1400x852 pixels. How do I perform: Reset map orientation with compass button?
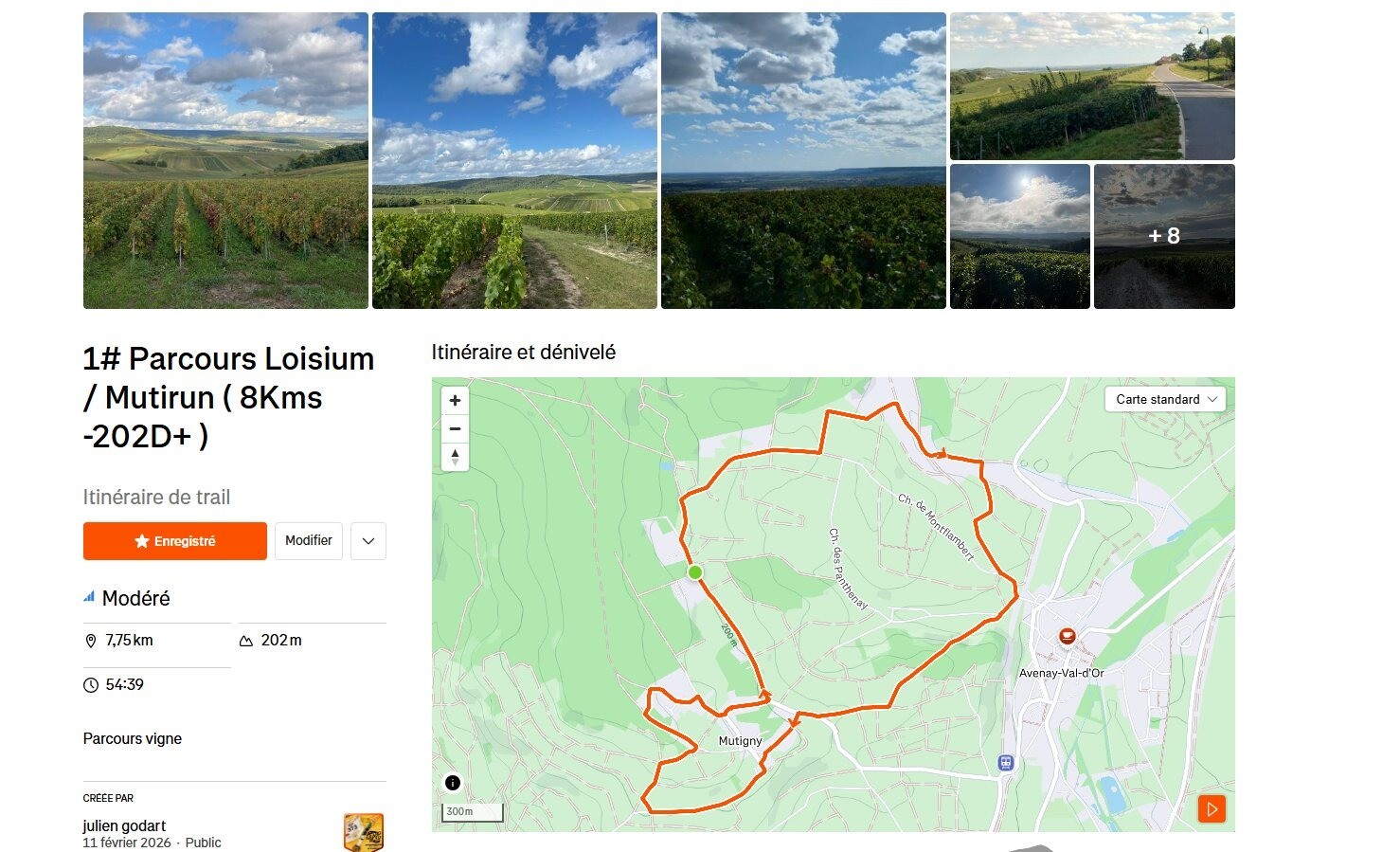pos(455,457)
